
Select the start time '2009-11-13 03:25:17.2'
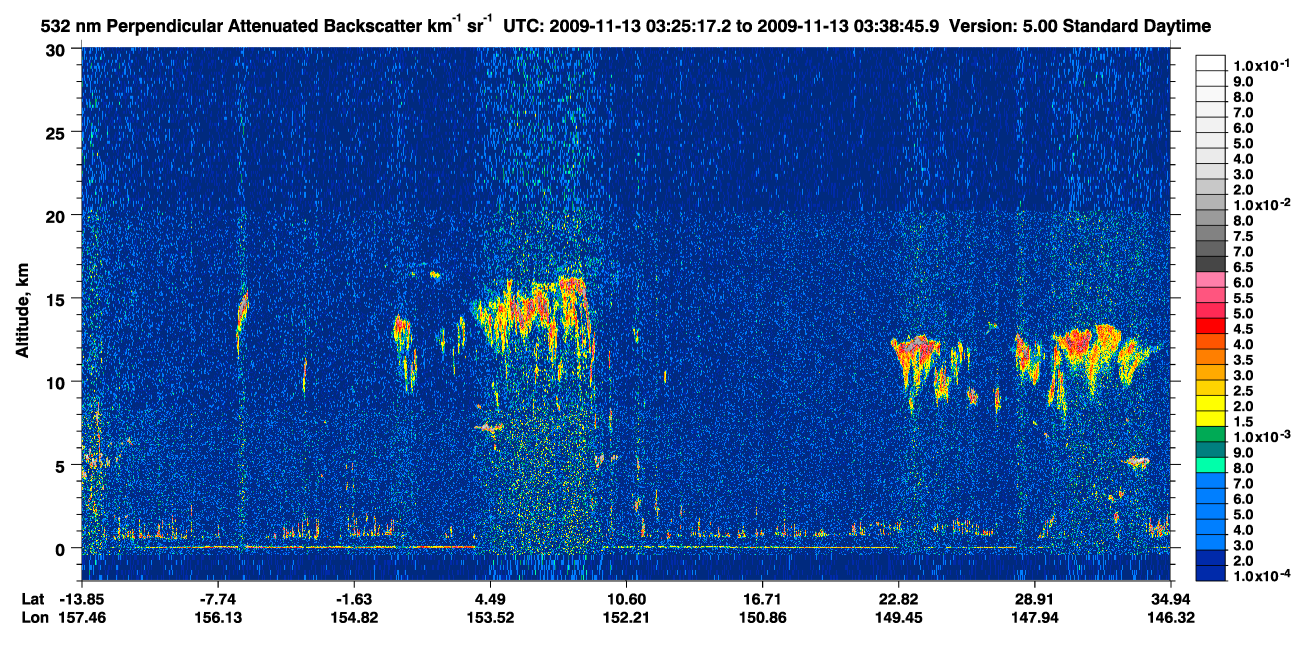pyautogui.click(x=642, y=24)
